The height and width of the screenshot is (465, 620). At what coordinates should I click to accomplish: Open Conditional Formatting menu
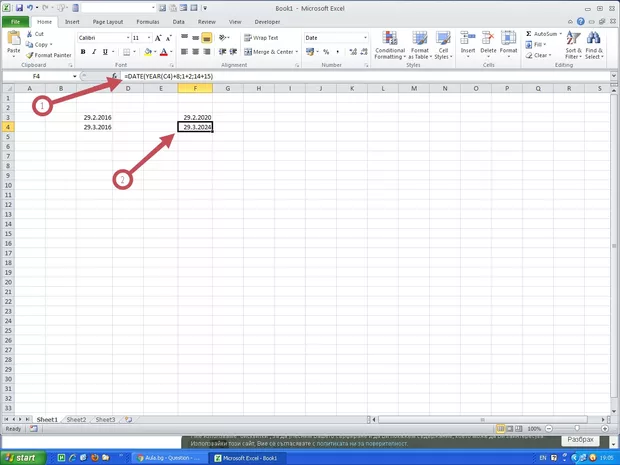[390, 45]
